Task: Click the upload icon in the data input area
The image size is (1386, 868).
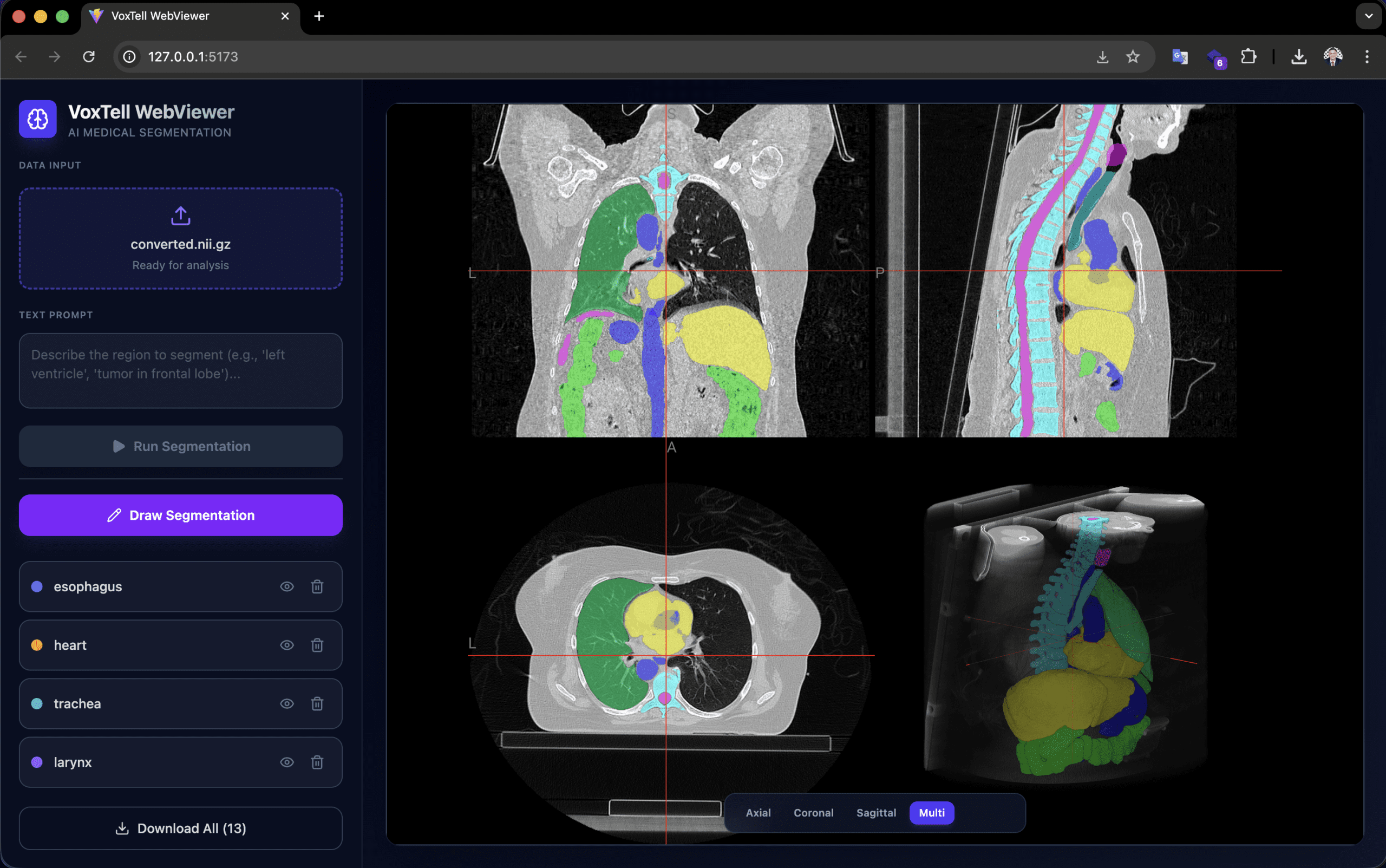Action: pos(180,216)
